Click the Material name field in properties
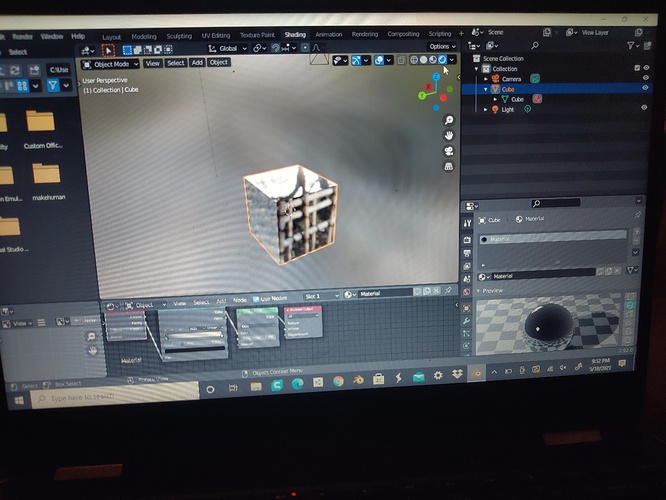 [x=543, y=276]
